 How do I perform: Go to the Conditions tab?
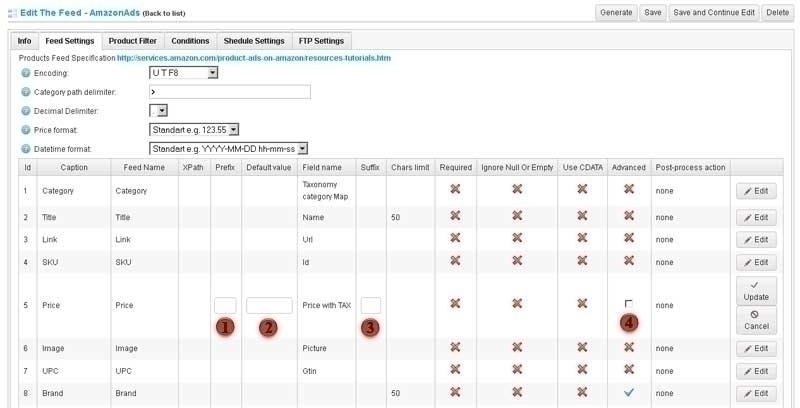coord(190,41)
